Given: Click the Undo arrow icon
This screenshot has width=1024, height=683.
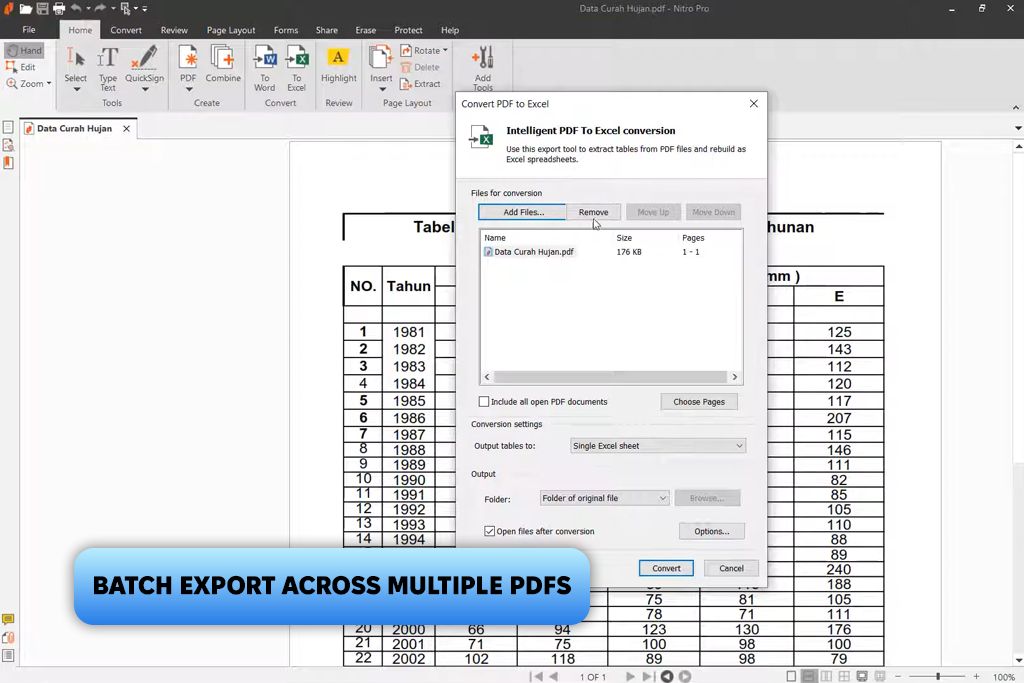Looking at the screenshot, I should (76, 8).
